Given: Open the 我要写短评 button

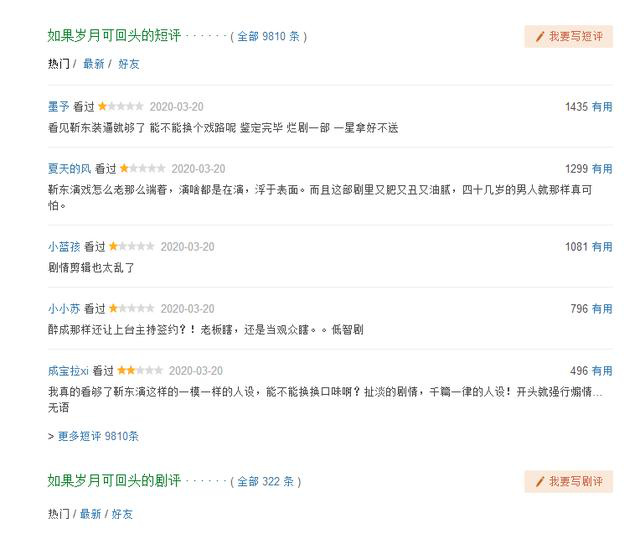Looking at the screenshot, I should [569, 36].
